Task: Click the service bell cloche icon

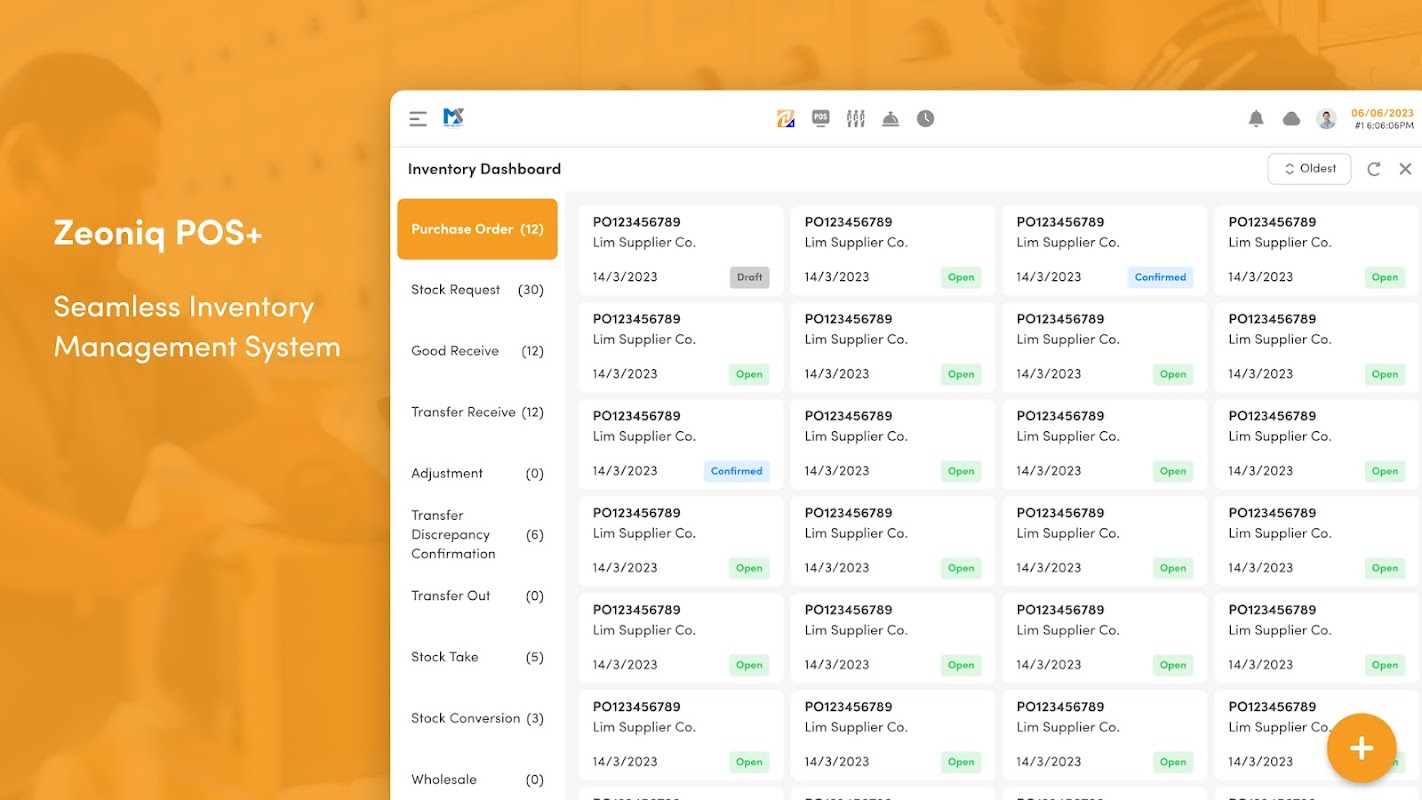Action: tap(890, 119)
